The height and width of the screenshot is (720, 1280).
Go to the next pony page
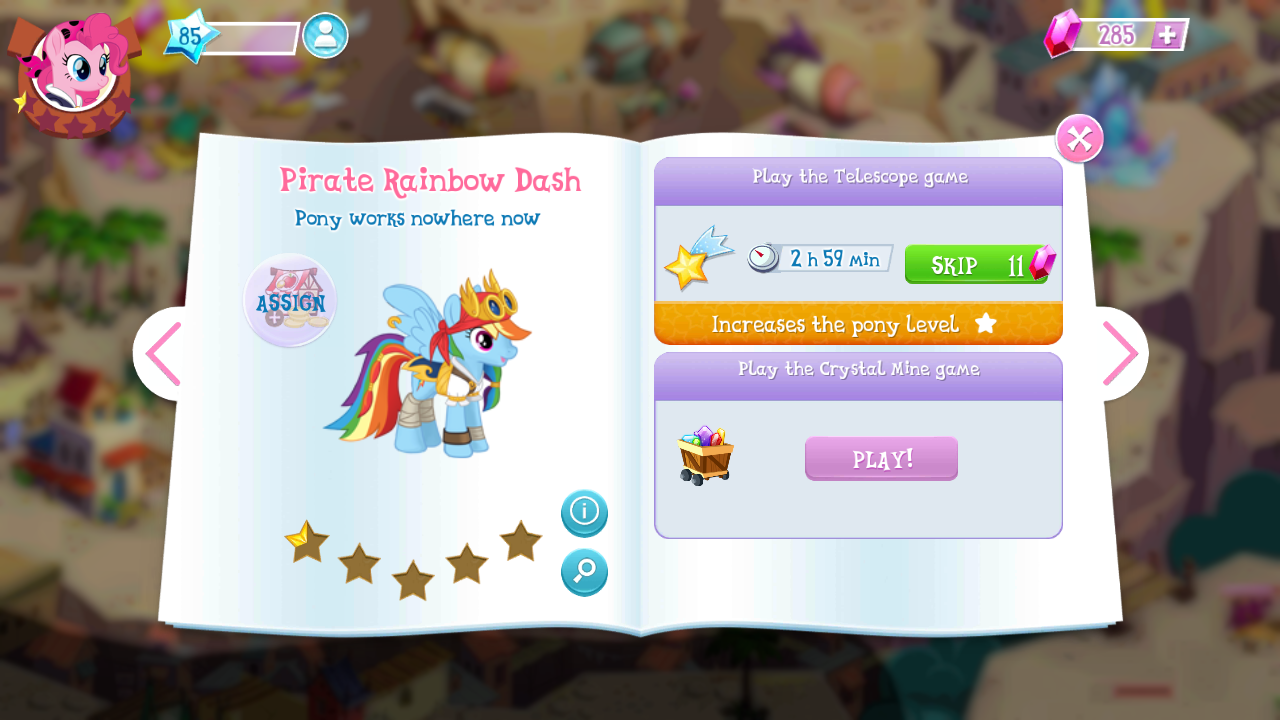click(1120, 354)
